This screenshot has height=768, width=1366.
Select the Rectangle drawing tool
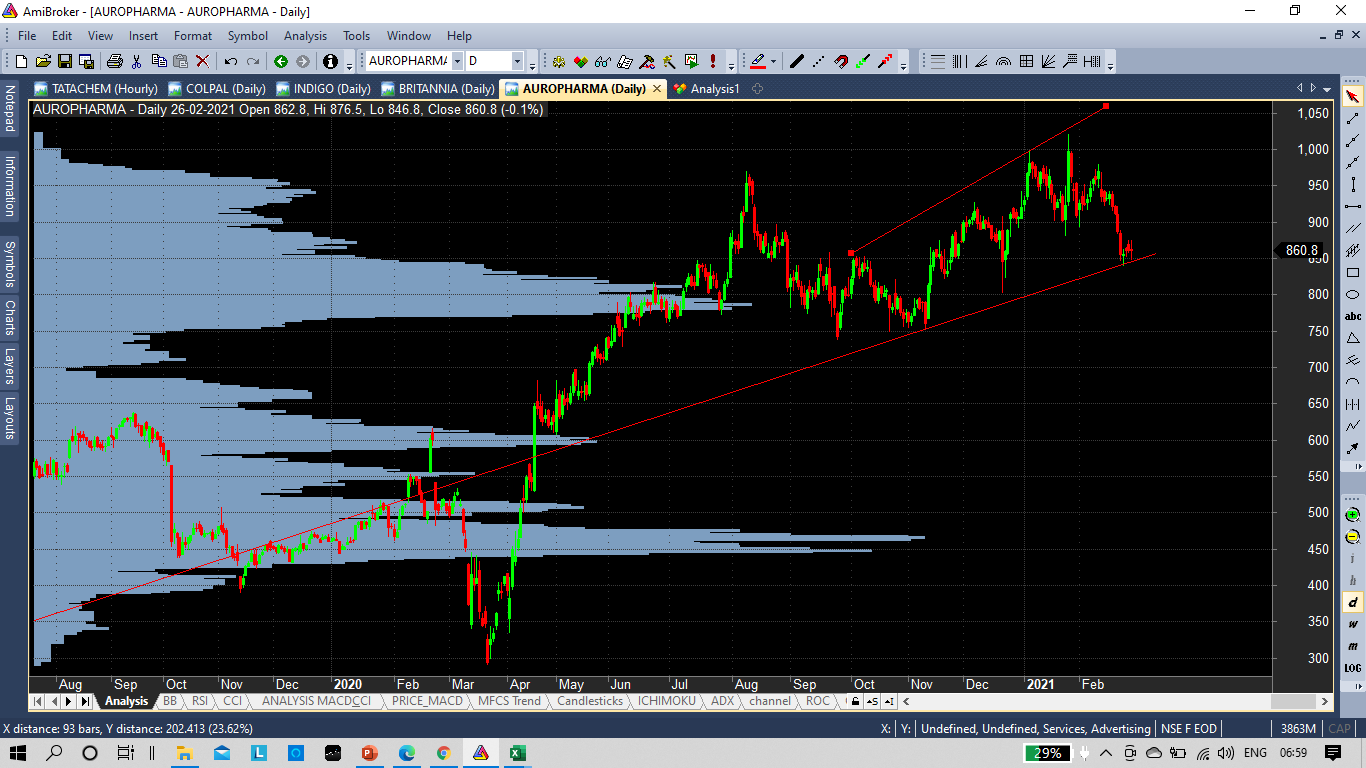(x=1352, y=272)
